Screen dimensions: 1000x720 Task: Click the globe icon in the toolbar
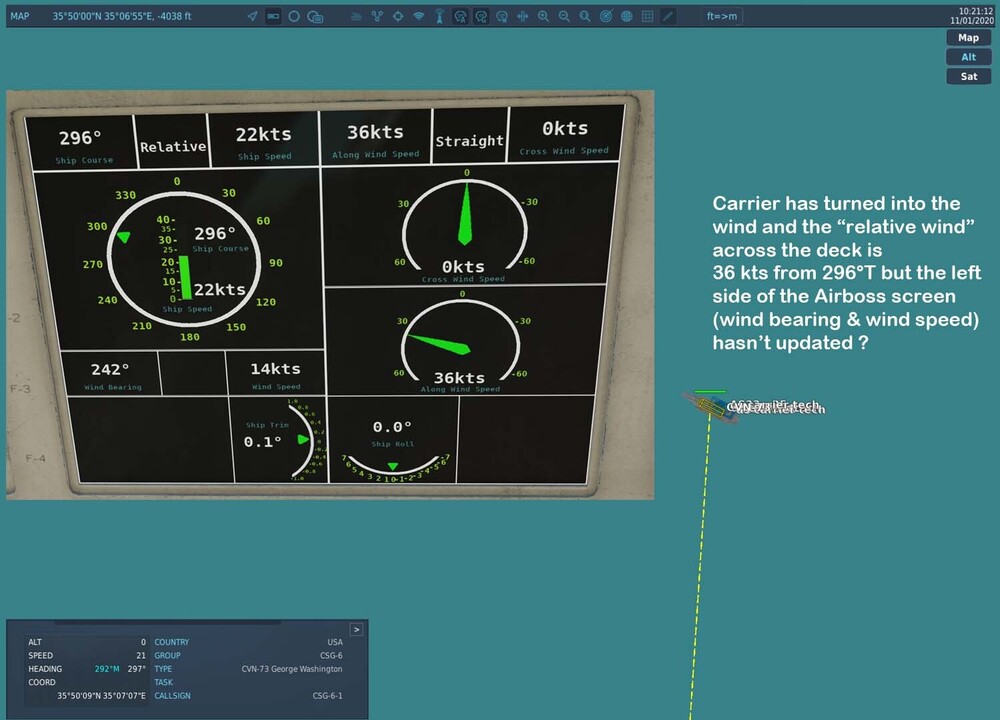point(627,16)
